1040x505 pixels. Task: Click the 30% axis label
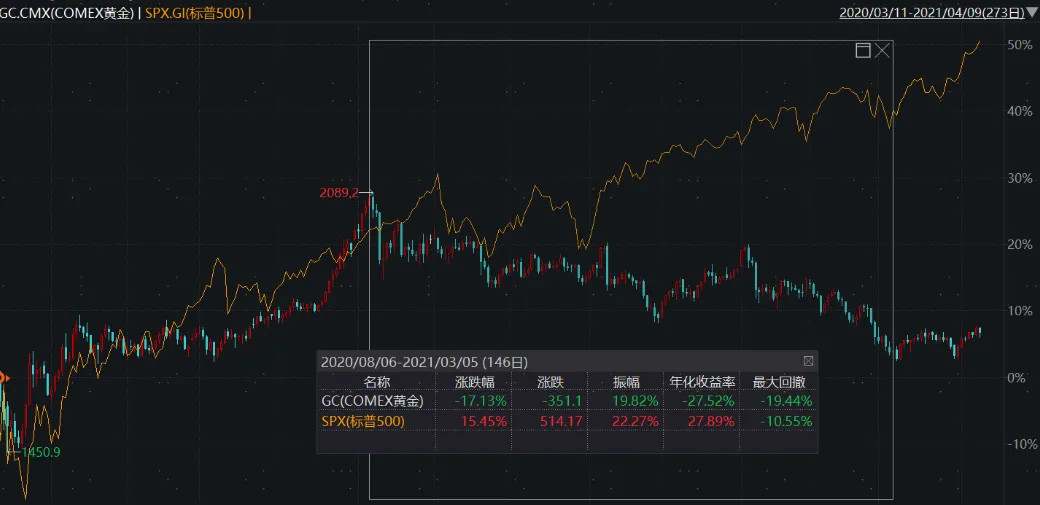click(x=1019, y=178)
